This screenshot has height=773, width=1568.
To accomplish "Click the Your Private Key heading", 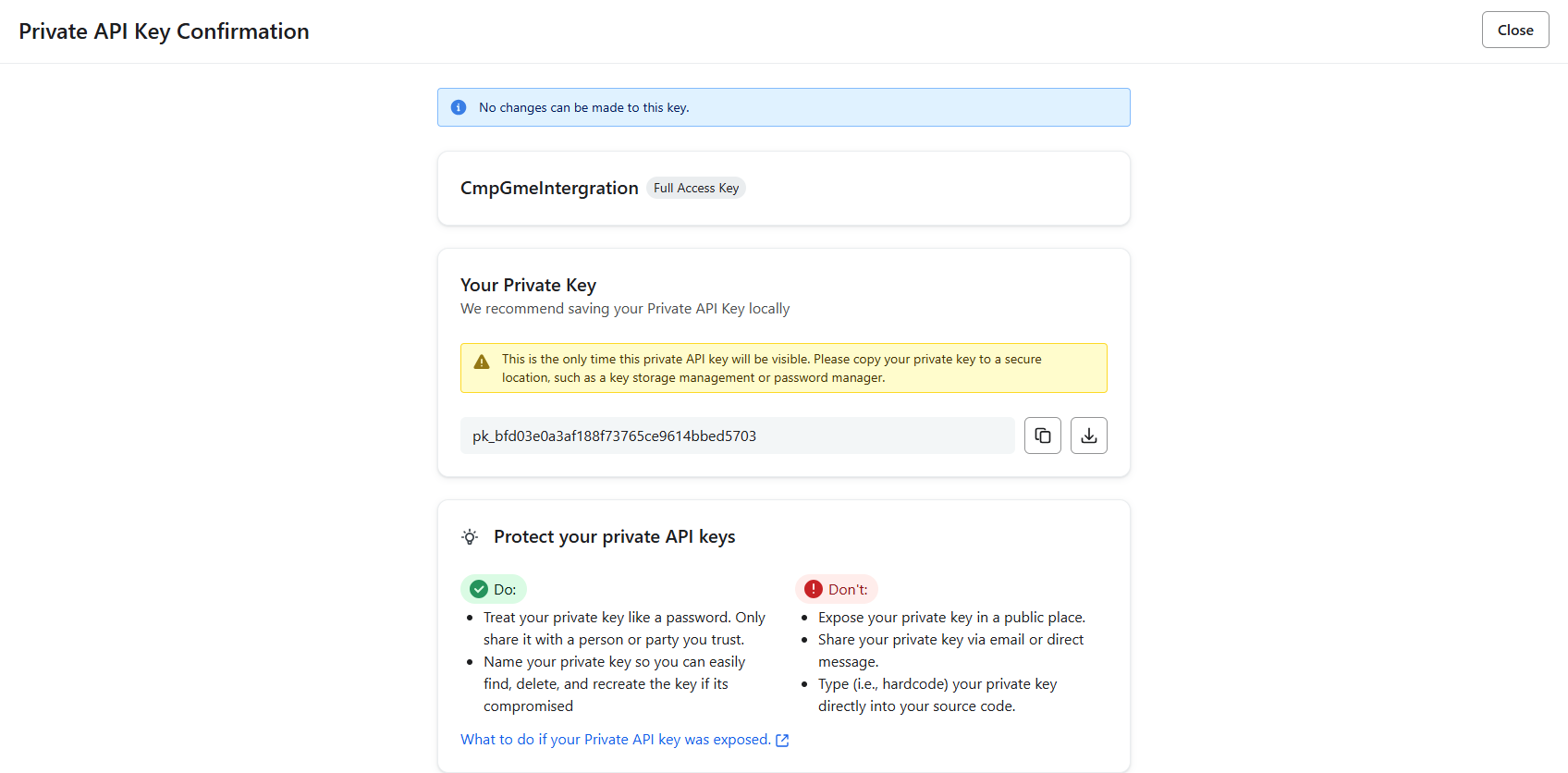I will tap(528, 285).
